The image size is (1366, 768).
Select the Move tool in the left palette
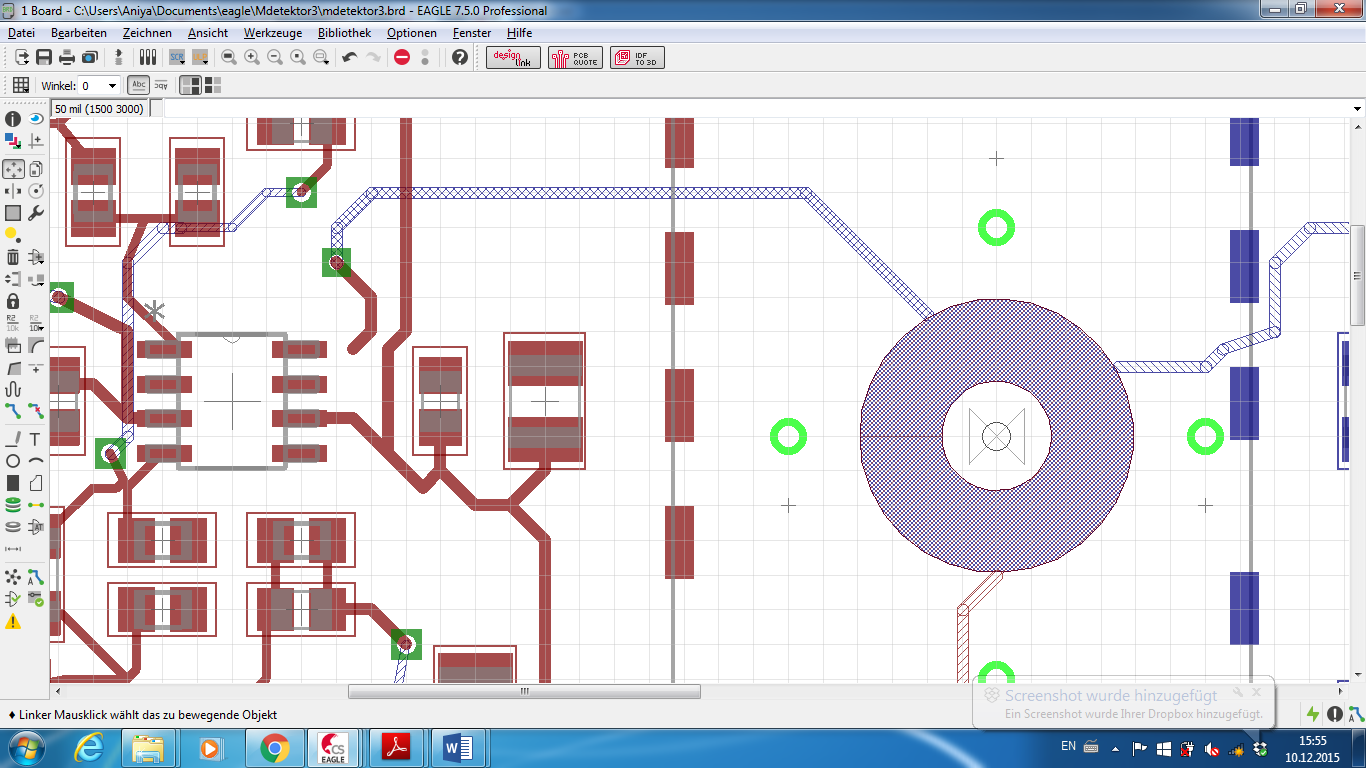coord(13,169)
